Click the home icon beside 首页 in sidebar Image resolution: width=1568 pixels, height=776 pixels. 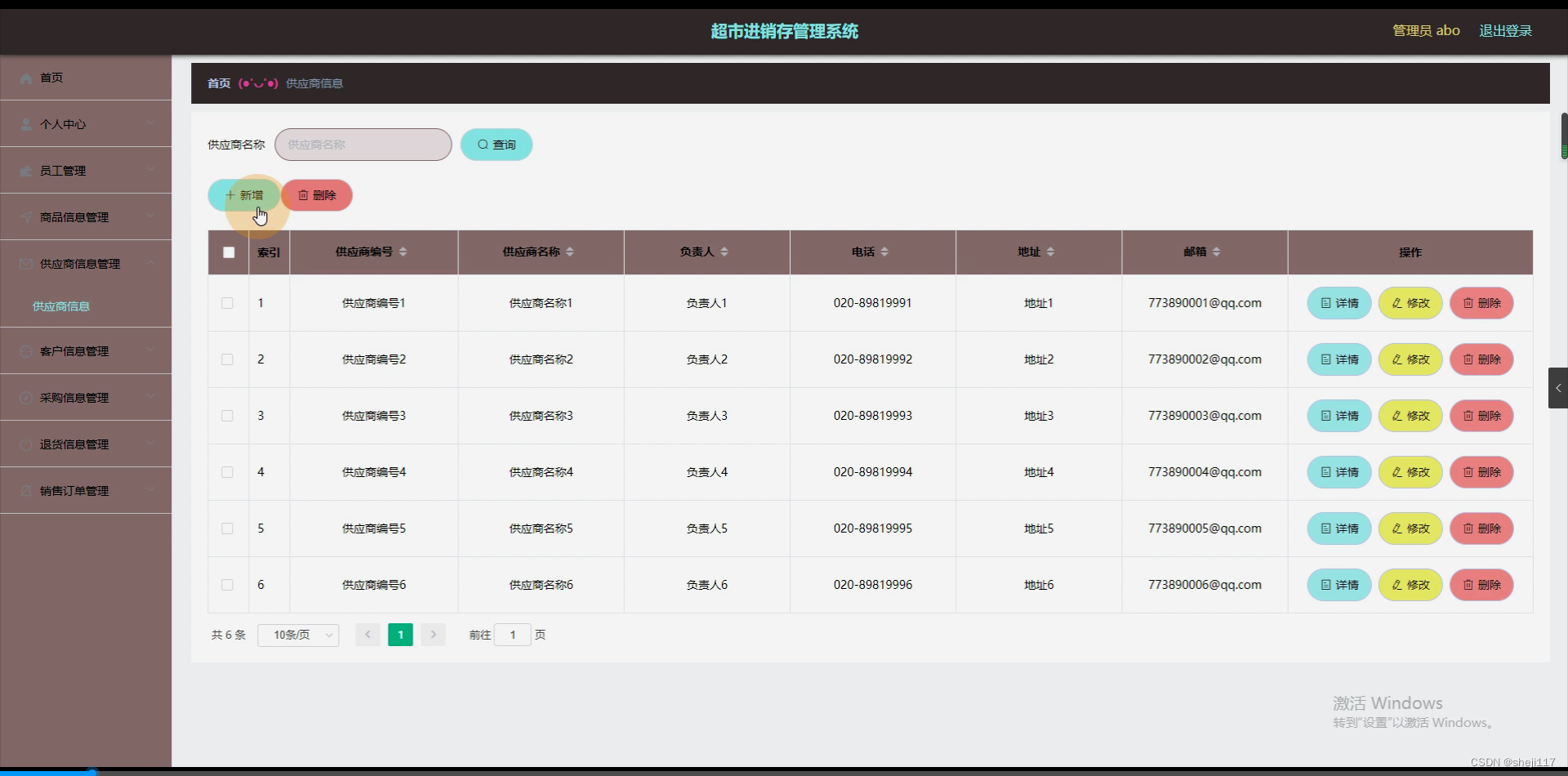(26, 78)
